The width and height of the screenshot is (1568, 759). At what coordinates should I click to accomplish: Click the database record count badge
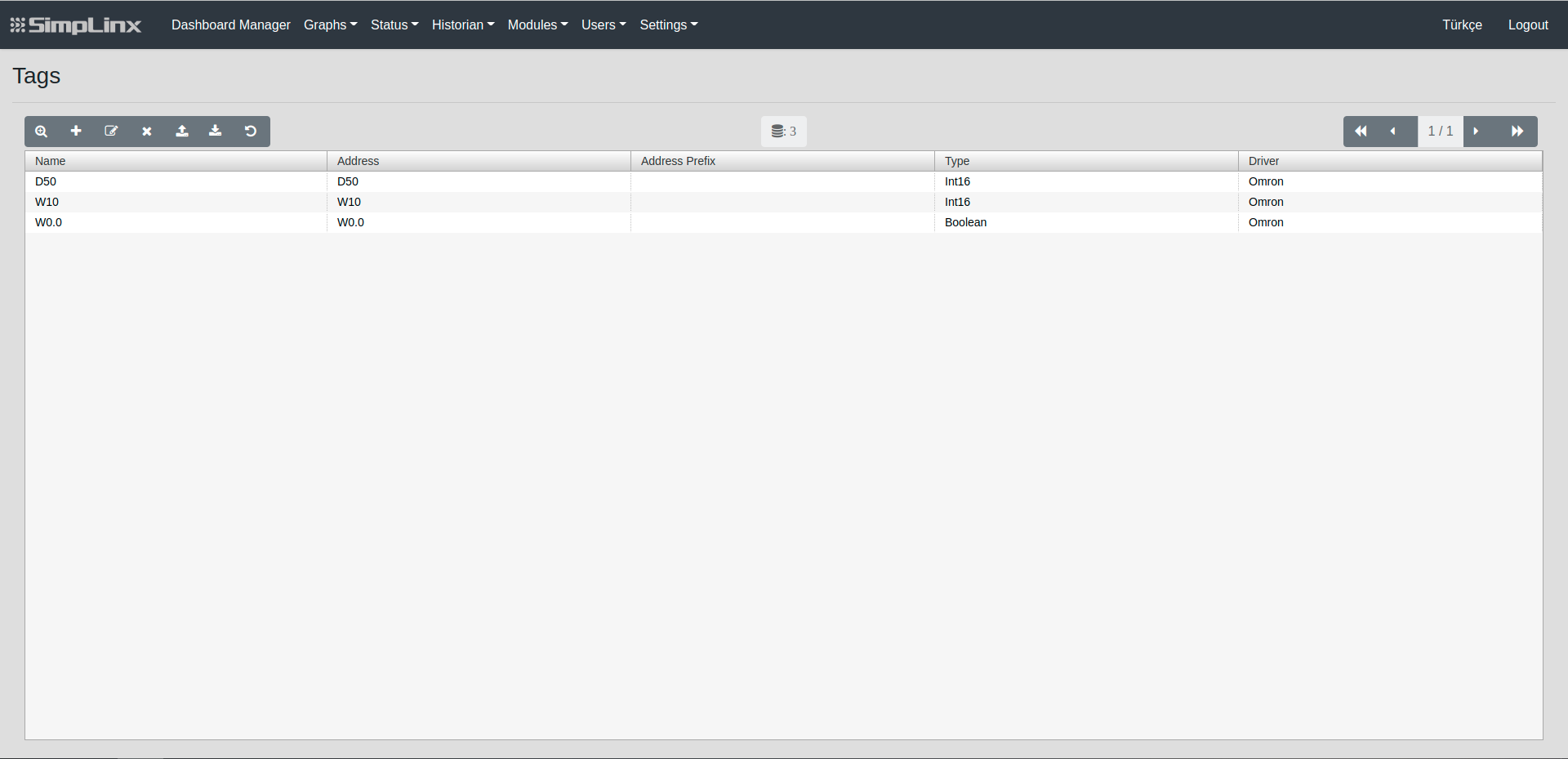point(784,132)
